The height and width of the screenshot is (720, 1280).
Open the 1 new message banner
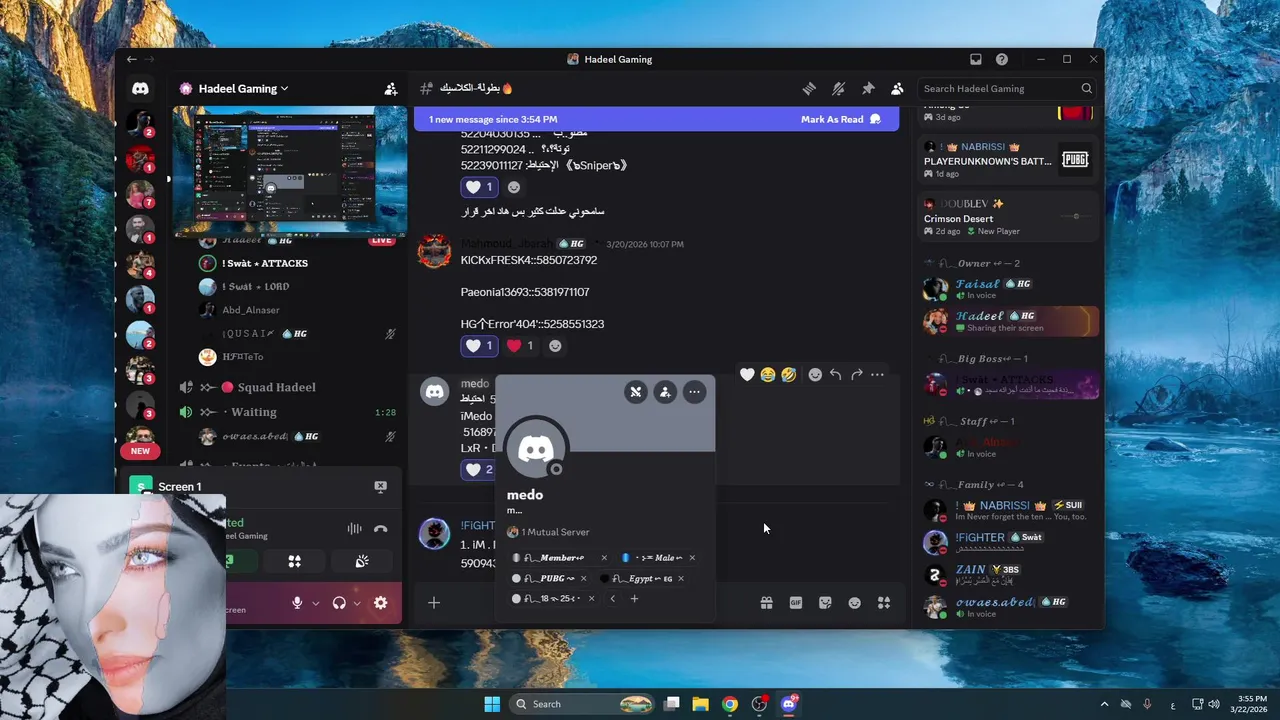[657, 119]
